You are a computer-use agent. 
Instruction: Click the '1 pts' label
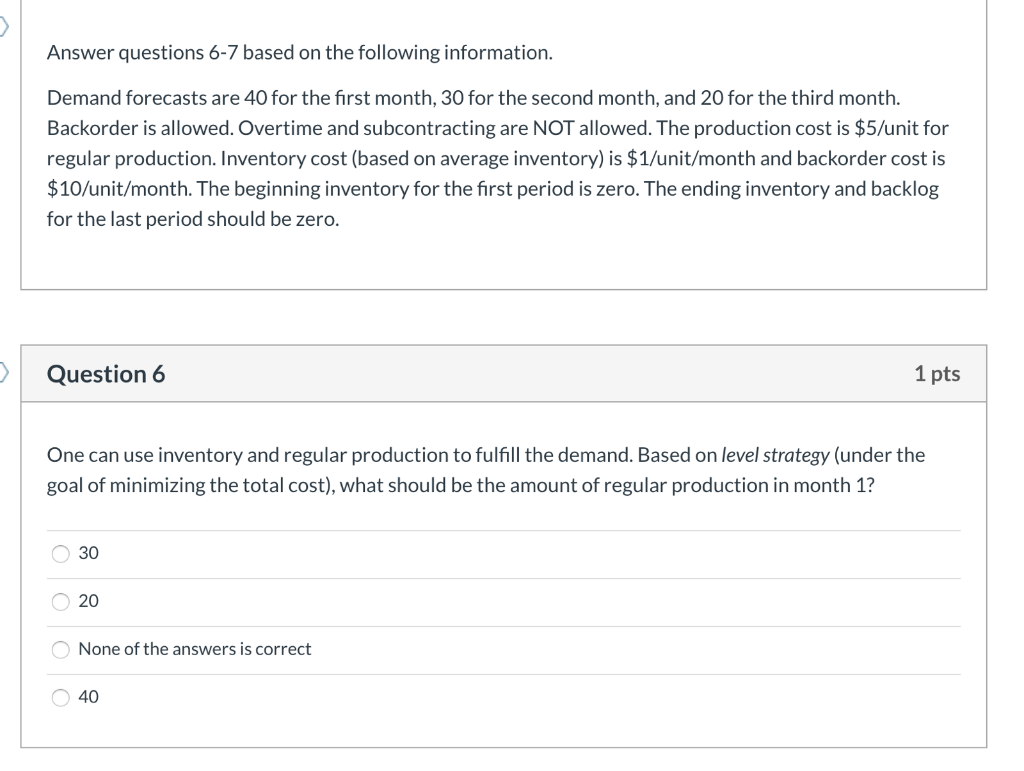[x=938, y=373]
